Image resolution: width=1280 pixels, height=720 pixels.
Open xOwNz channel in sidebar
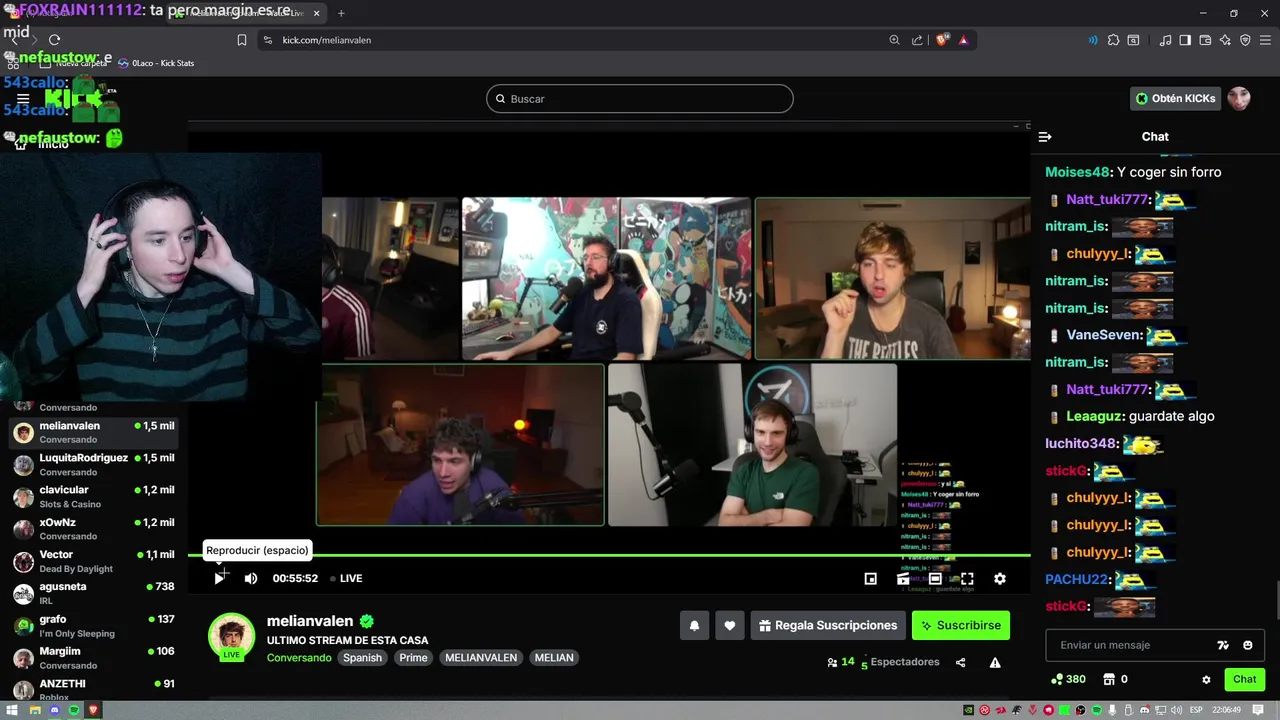click(93, 529)
